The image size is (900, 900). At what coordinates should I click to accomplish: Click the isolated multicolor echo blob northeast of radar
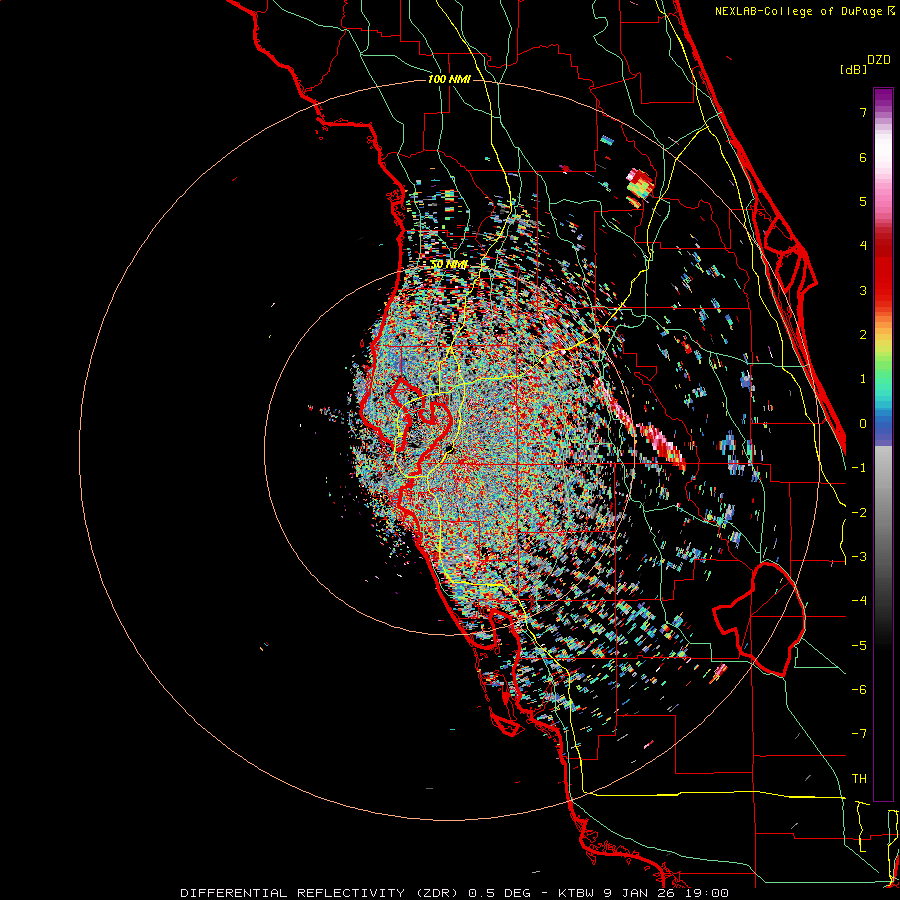[x=639, y=185]
